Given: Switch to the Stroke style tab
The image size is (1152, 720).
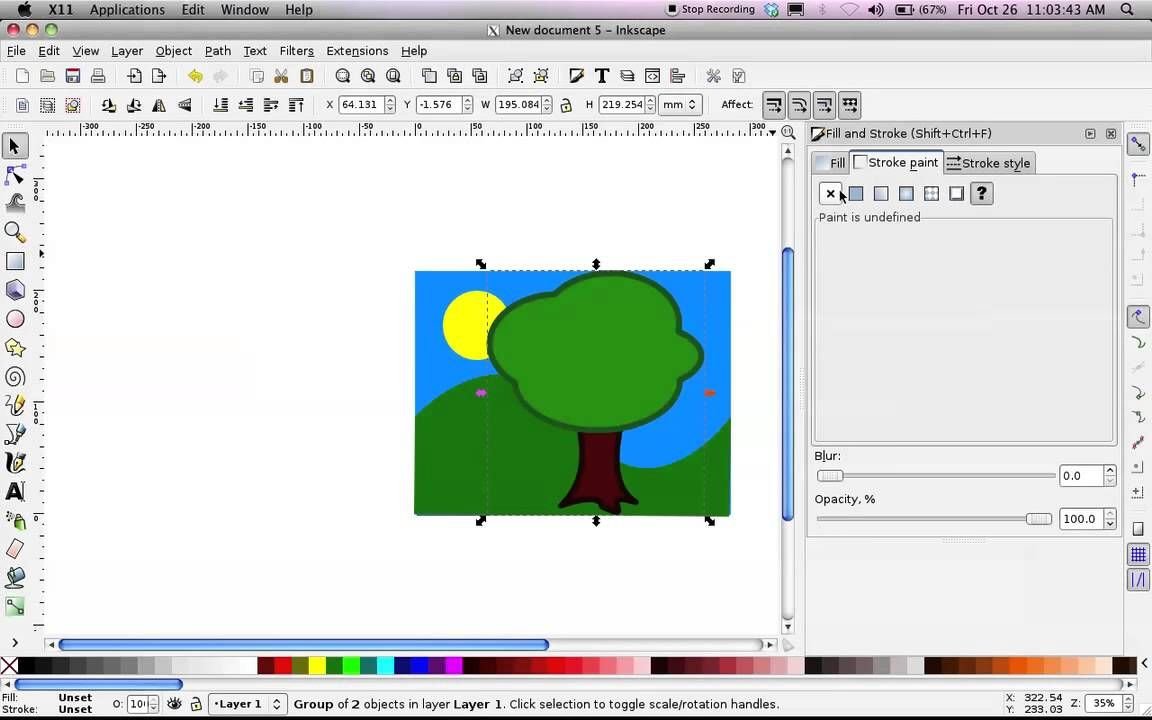Looking at the screenshot, I should click(x=988, y=163).
